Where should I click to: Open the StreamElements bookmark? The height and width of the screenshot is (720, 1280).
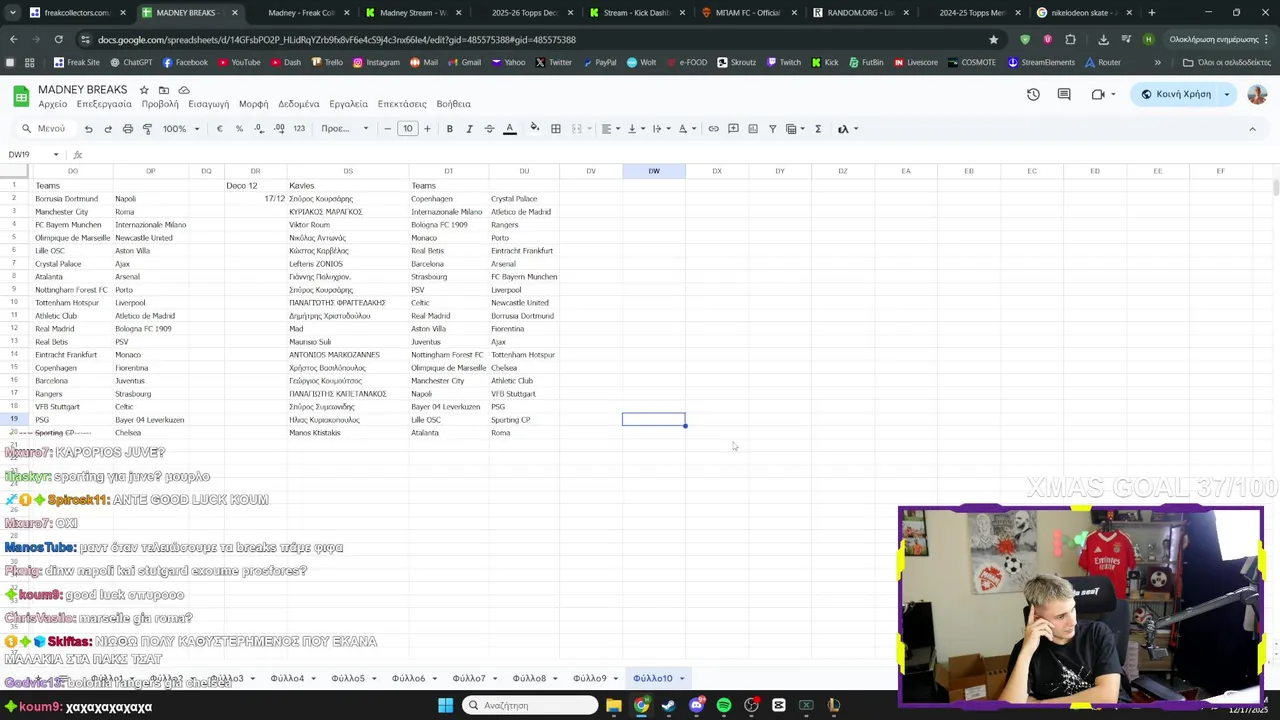1041,62
